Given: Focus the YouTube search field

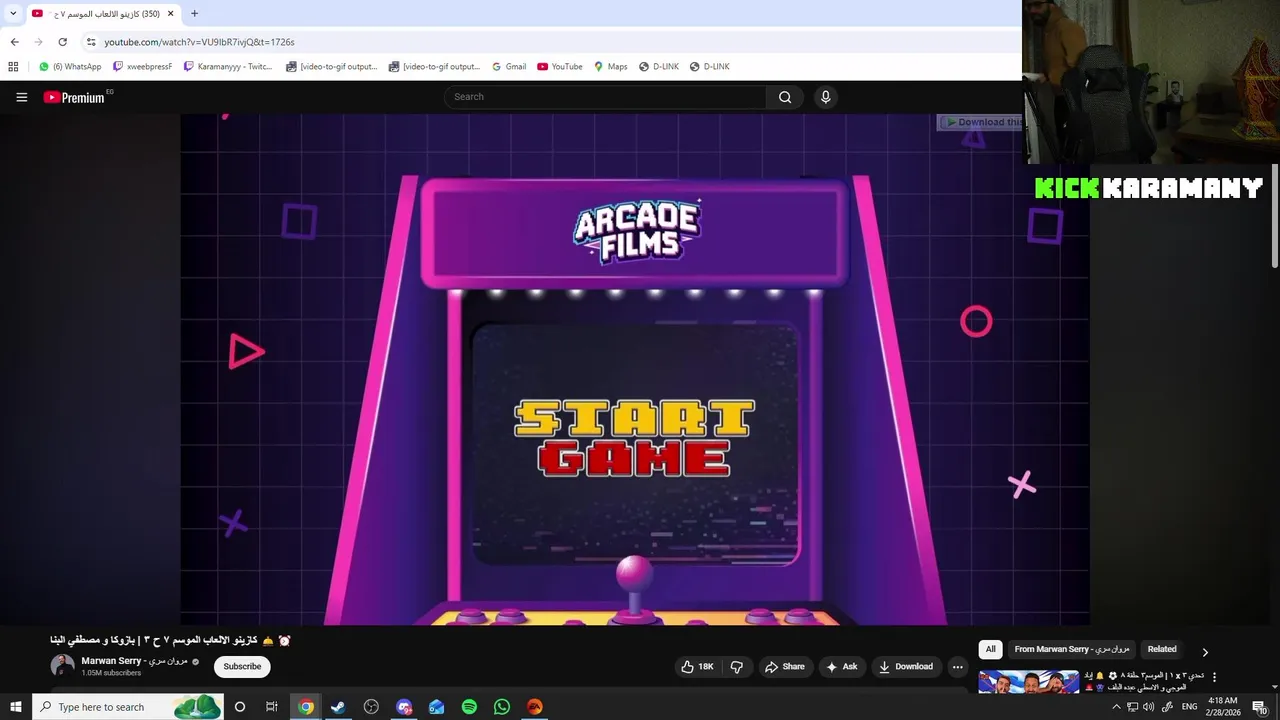Looking at the screenshot, I should click(605, 97).
